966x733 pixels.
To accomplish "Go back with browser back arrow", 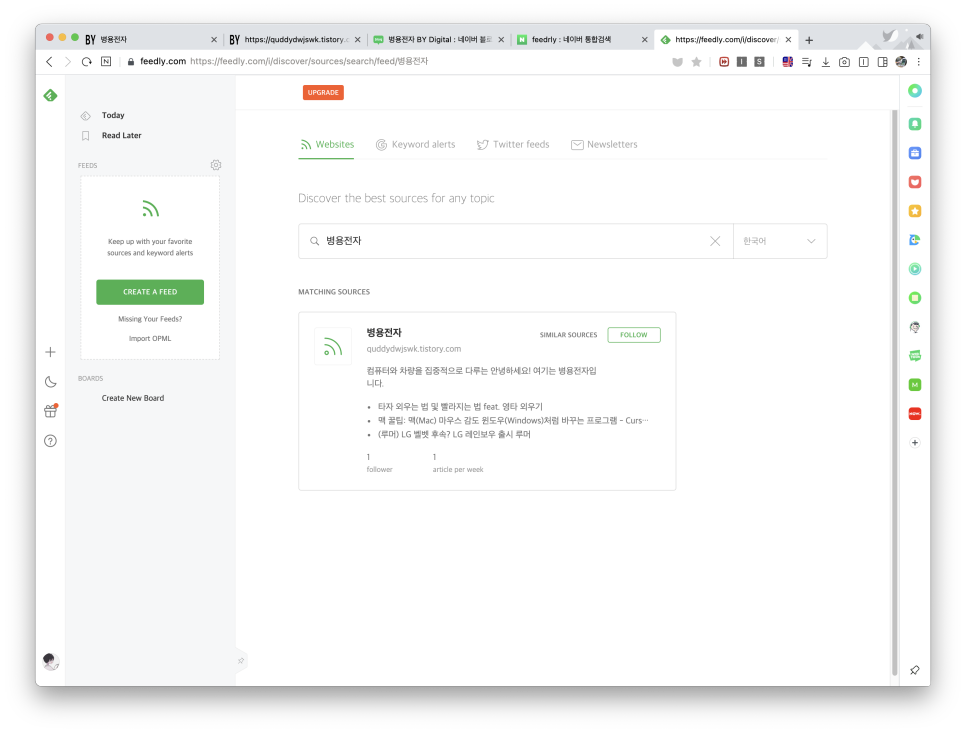I will [49, 62].
